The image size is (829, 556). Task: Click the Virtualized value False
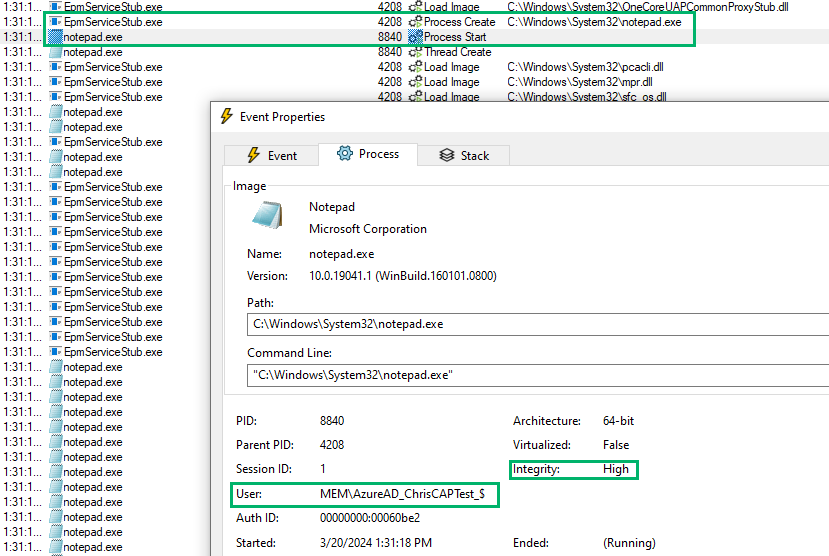coord(616,444)
